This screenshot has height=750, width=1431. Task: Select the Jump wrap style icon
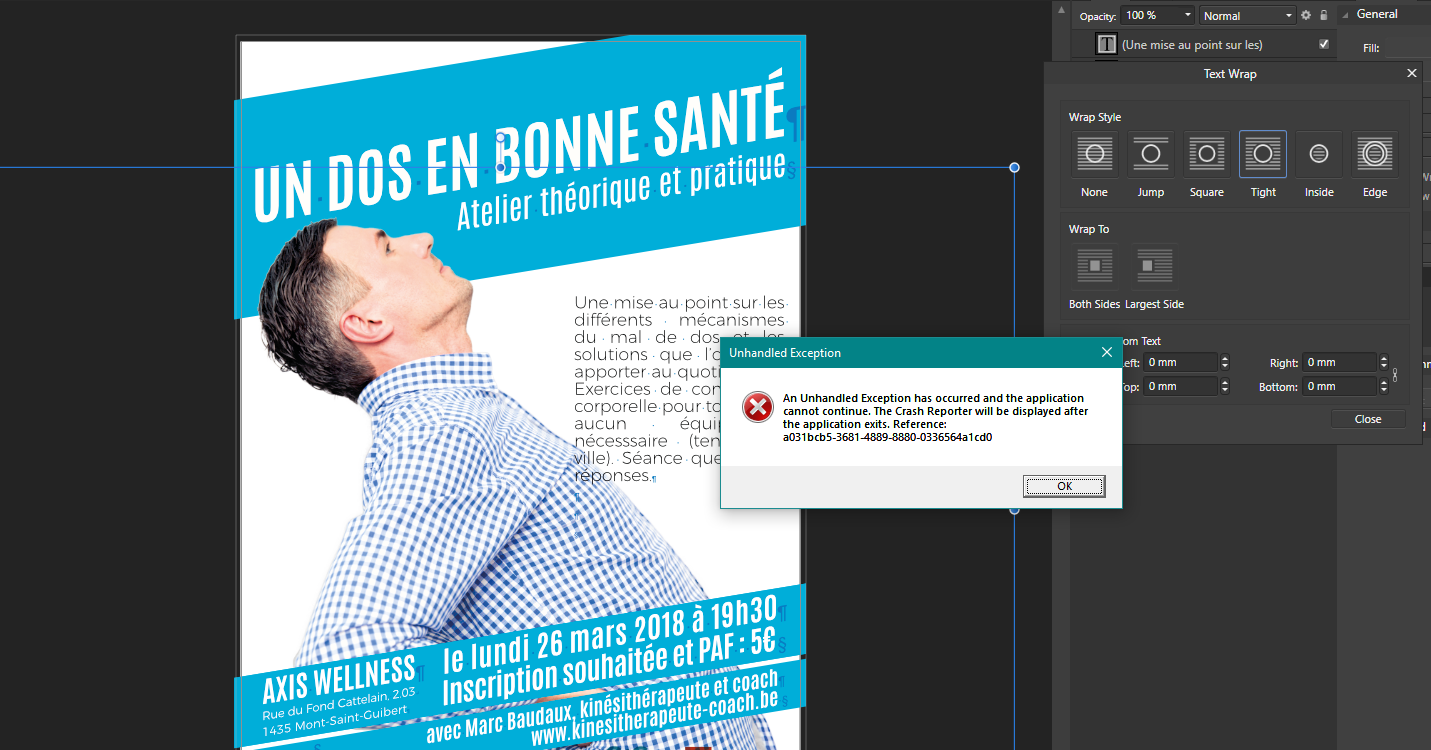click(x=1151, y=154)
